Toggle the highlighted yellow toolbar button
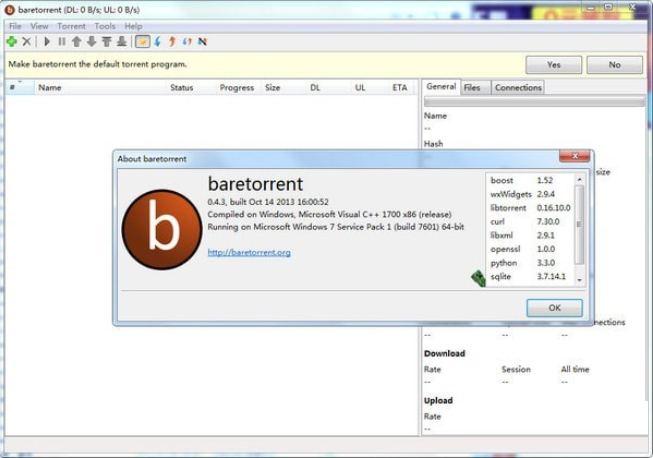653x458 pixels. 142,42
